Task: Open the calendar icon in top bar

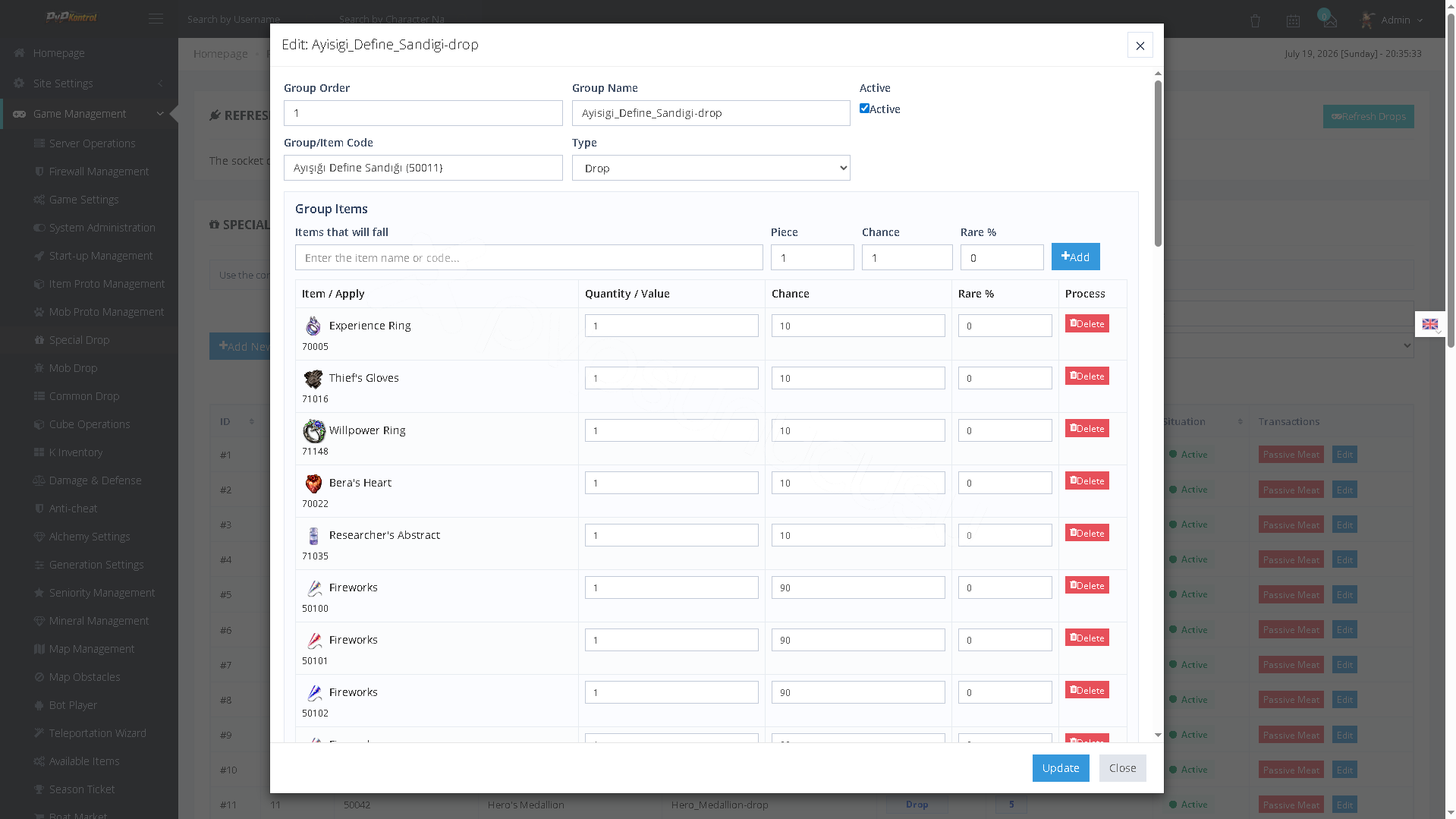Action: (1293, 20)
